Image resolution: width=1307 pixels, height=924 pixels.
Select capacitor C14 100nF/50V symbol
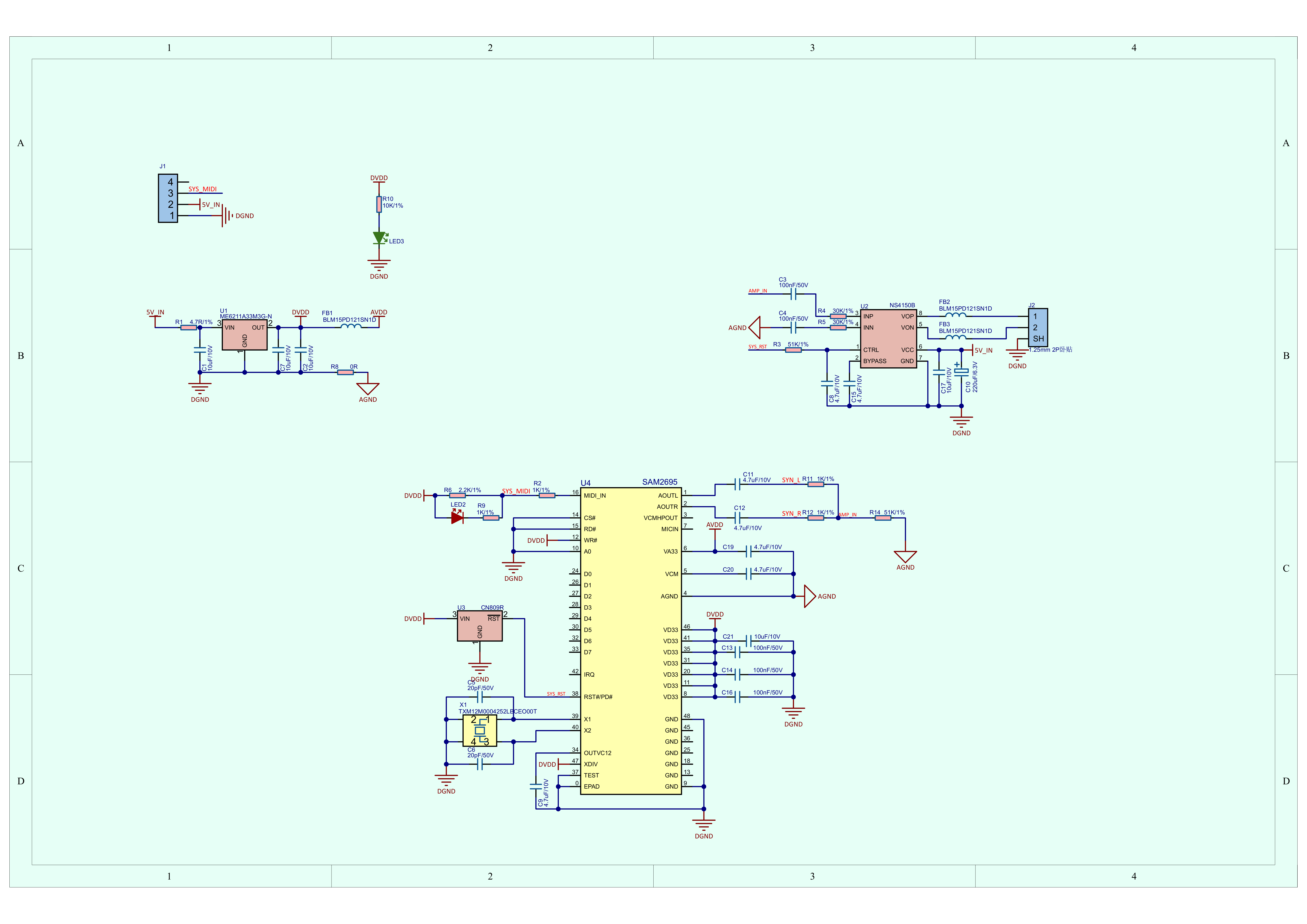pos(738,675)
